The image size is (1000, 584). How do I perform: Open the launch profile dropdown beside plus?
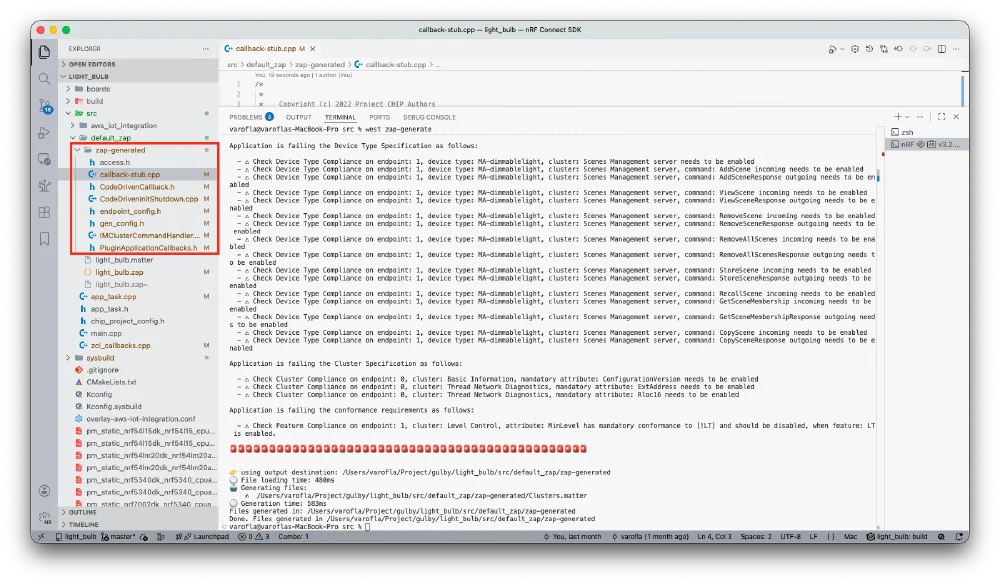(x=908, y=117)
